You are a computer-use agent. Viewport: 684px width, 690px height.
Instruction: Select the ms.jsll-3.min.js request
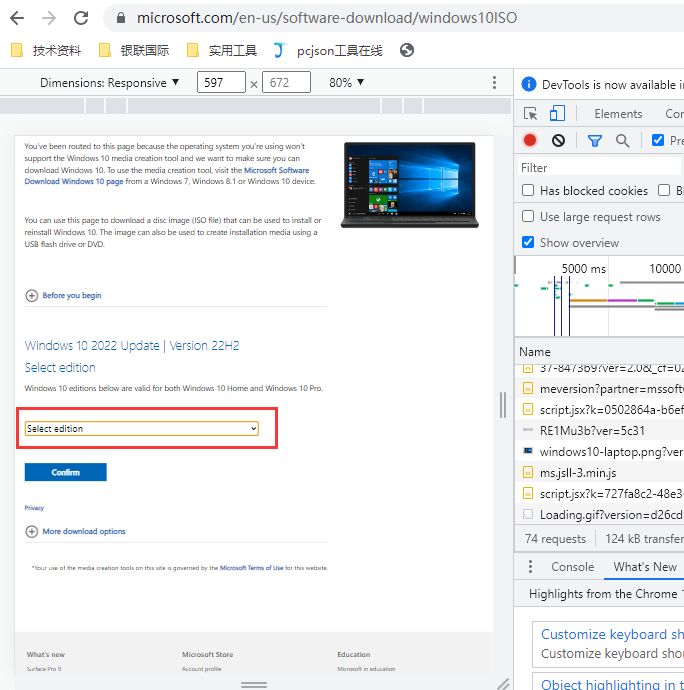(x=599, y=473)
